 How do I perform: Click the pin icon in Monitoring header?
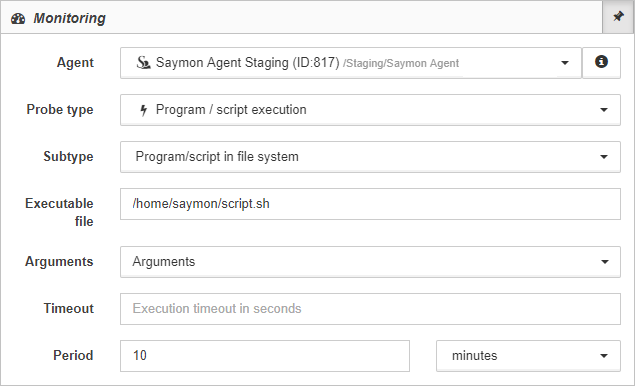[x=618, y=17]
